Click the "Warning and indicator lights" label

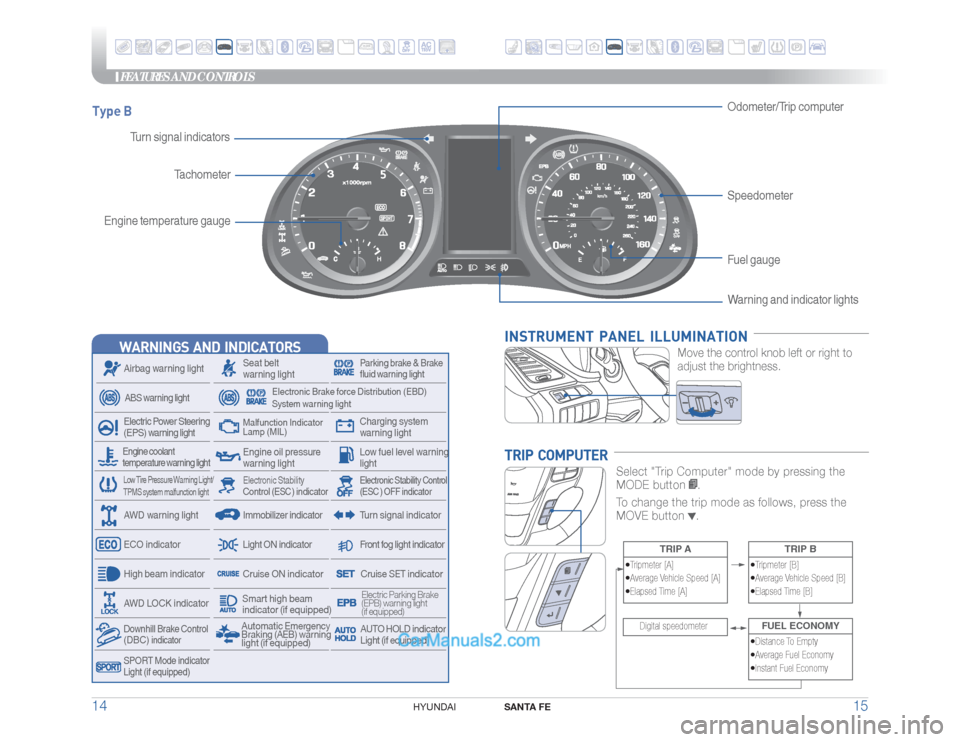[793, 299]
